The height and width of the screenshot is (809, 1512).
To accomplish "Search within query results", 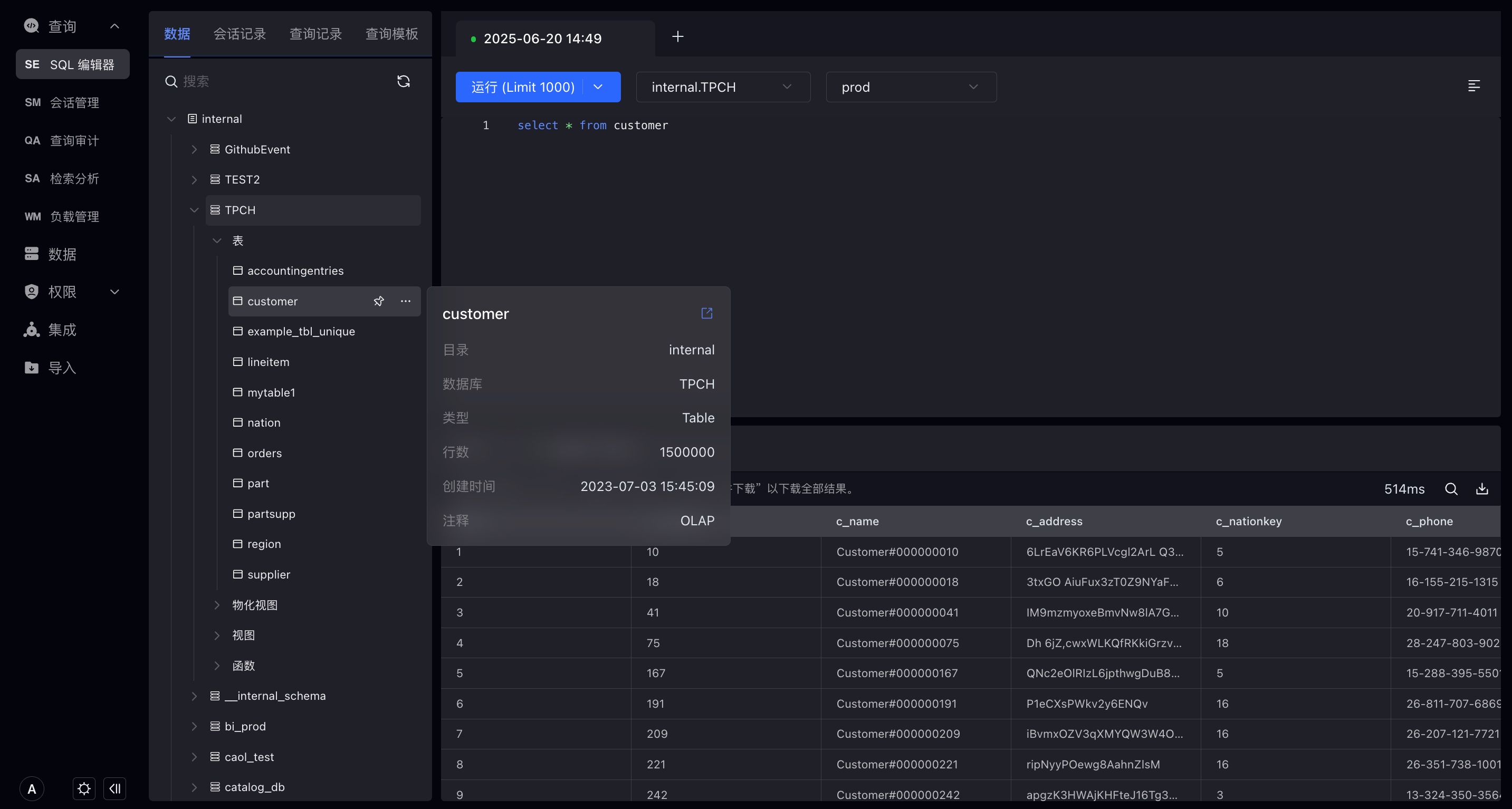I will tap(1451, 489).
